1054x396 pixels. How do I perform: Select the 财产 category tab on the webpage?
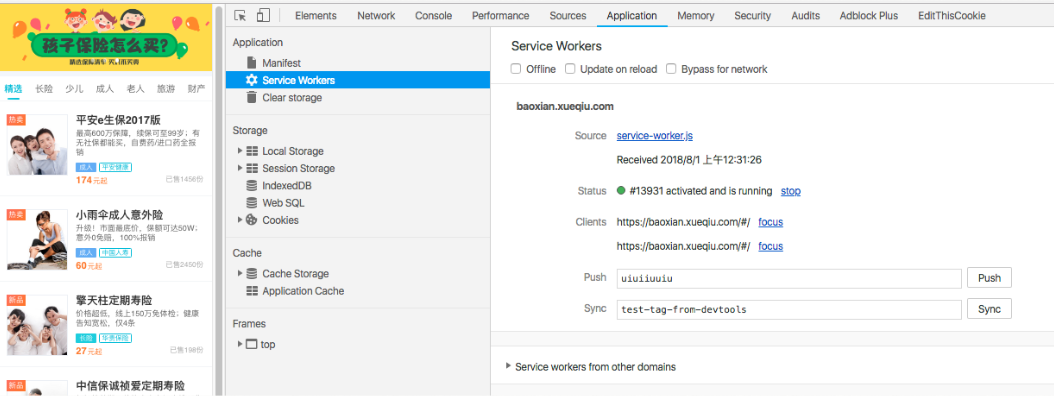click(196, 88)
